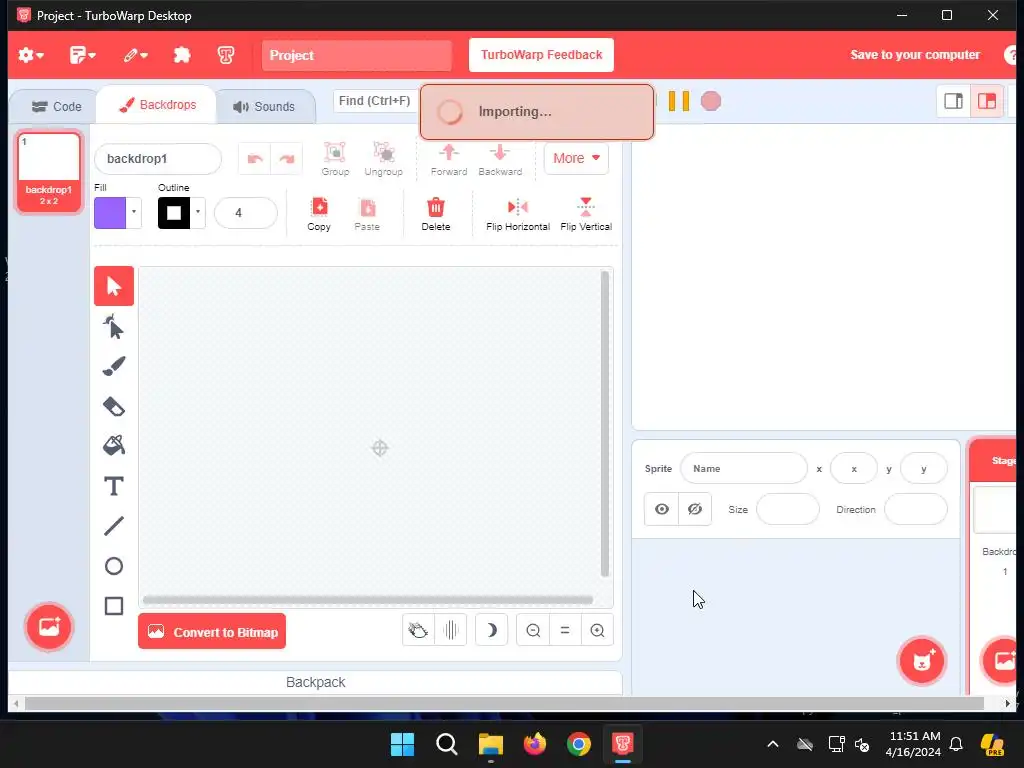Switch to the Code tab
The image size is (1024, 768).
[56, 106]
